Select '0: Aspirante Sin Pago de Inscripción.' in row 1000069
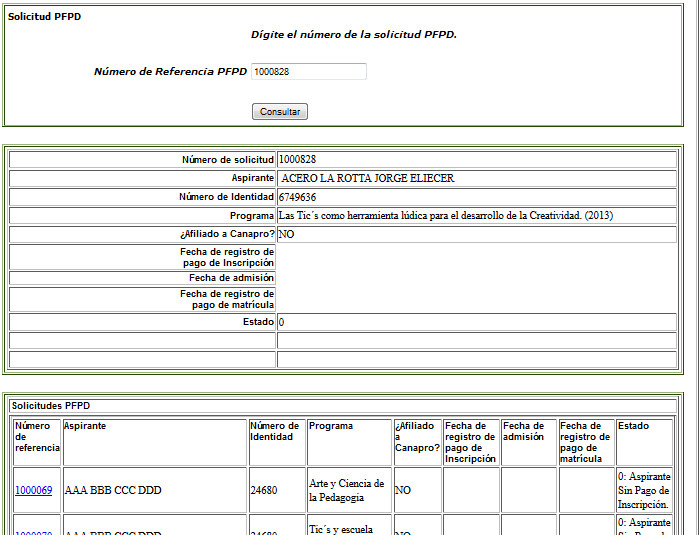The image size is (700, 535). [644, 490]
